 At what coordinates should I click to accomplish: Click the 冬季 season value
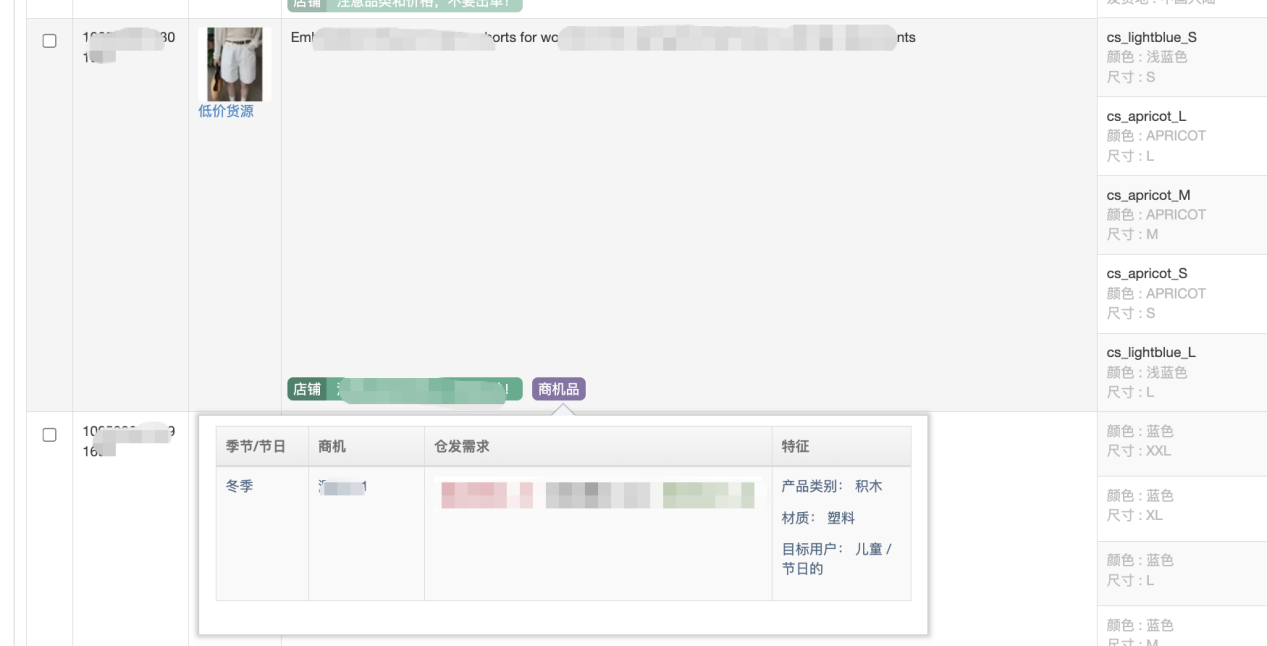240,487
